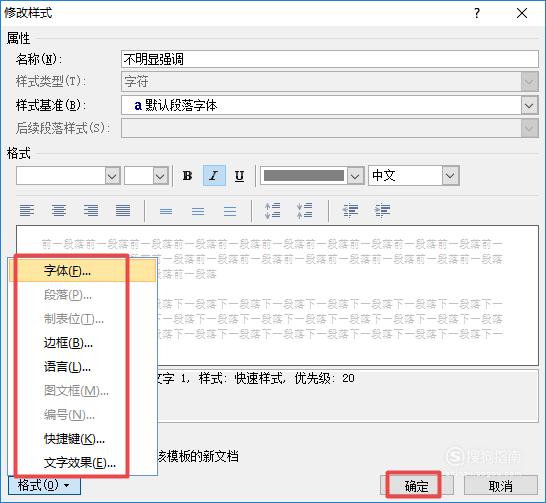The image size is (546, 503).
Task: Click the 取消 button
Action: coord(500,486)
